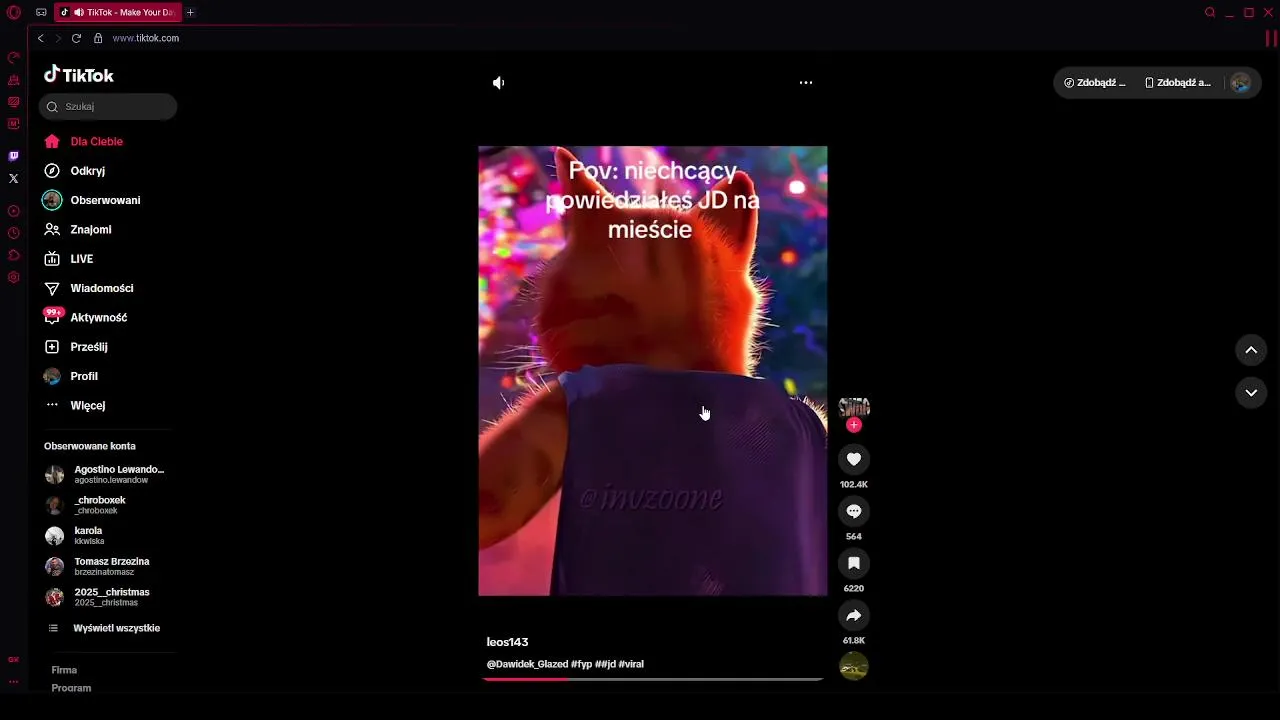
Task: Select the TikTok browser tab
Action: (118, 12)
